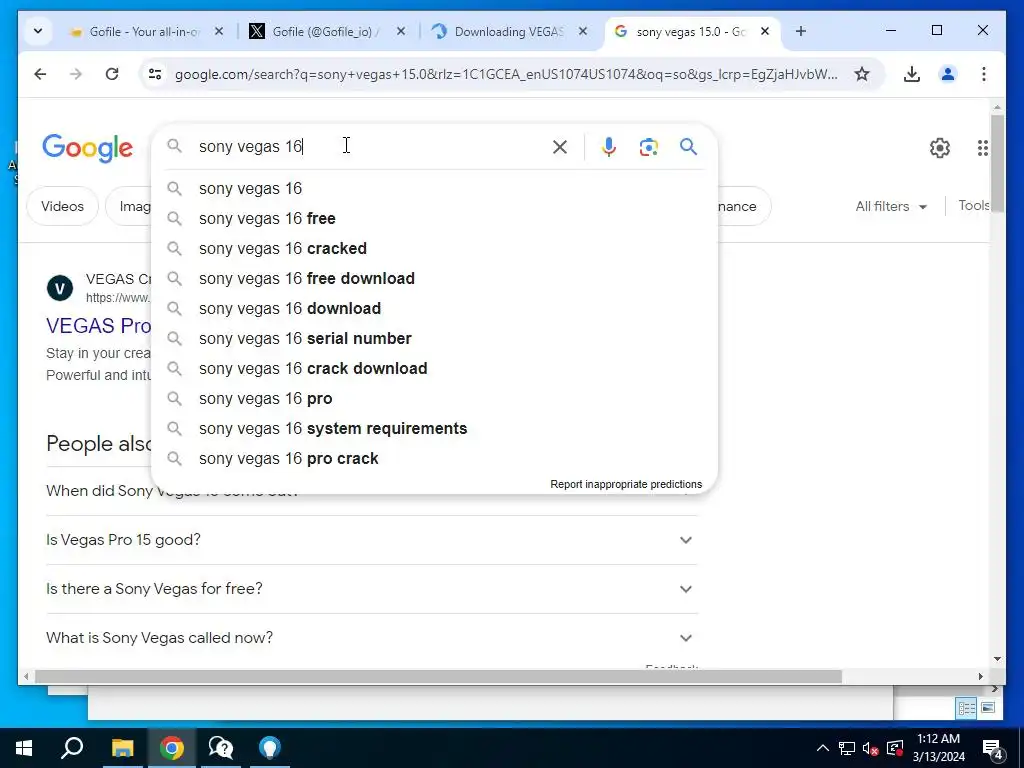Go to the Google logo homepage
Viewport: 1024px width, 768px height.
click(x=88, y=148)
